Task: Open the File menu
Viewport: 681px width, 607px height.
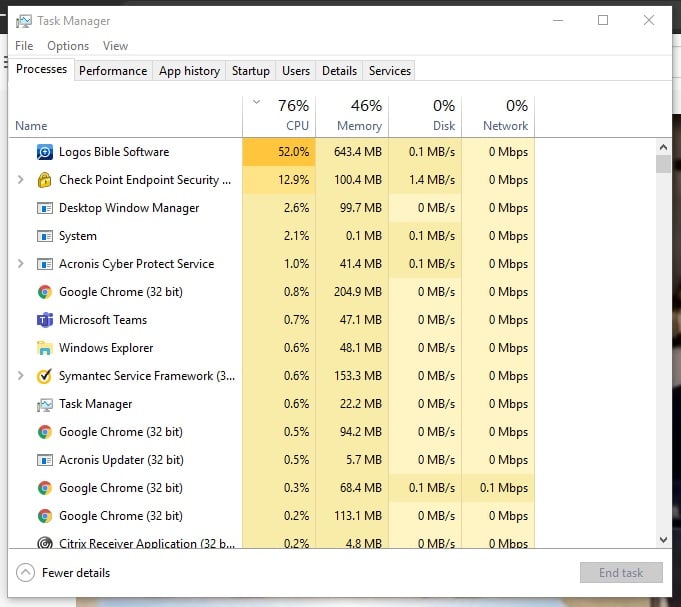Action: tap(24, 46)
